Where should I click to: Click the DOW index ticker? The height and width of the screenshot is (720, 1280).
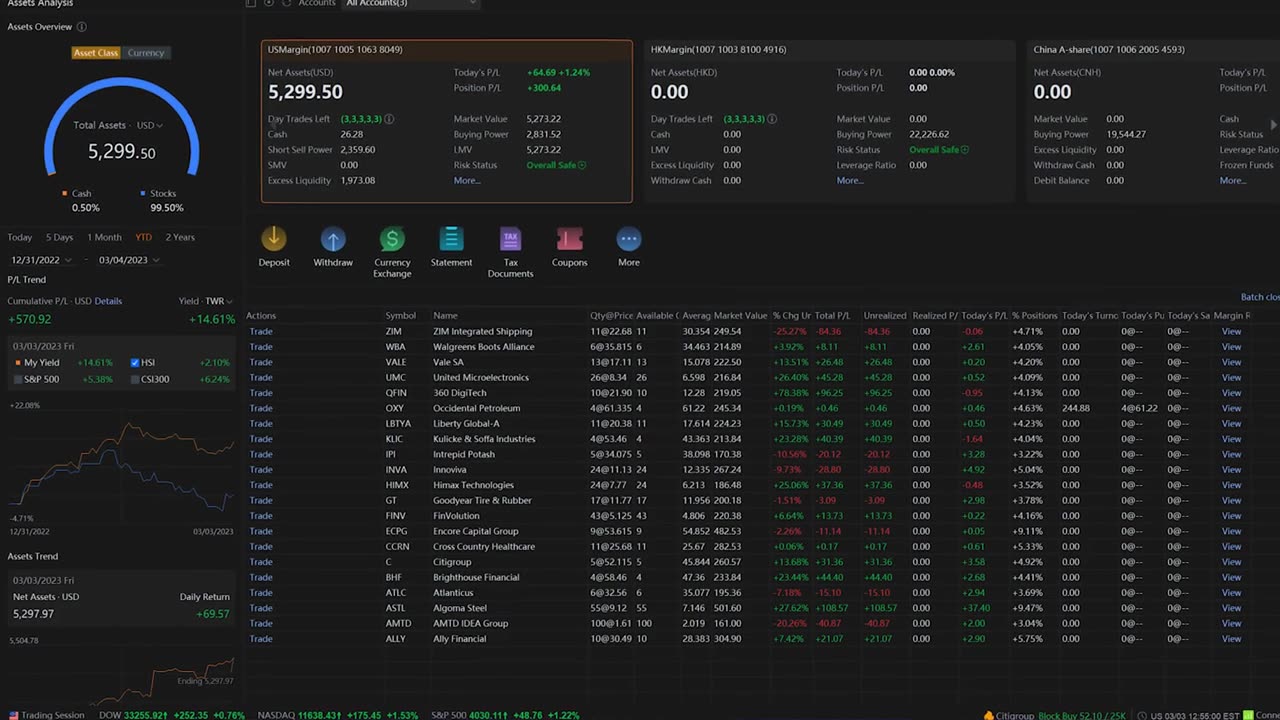click(171, 715)
